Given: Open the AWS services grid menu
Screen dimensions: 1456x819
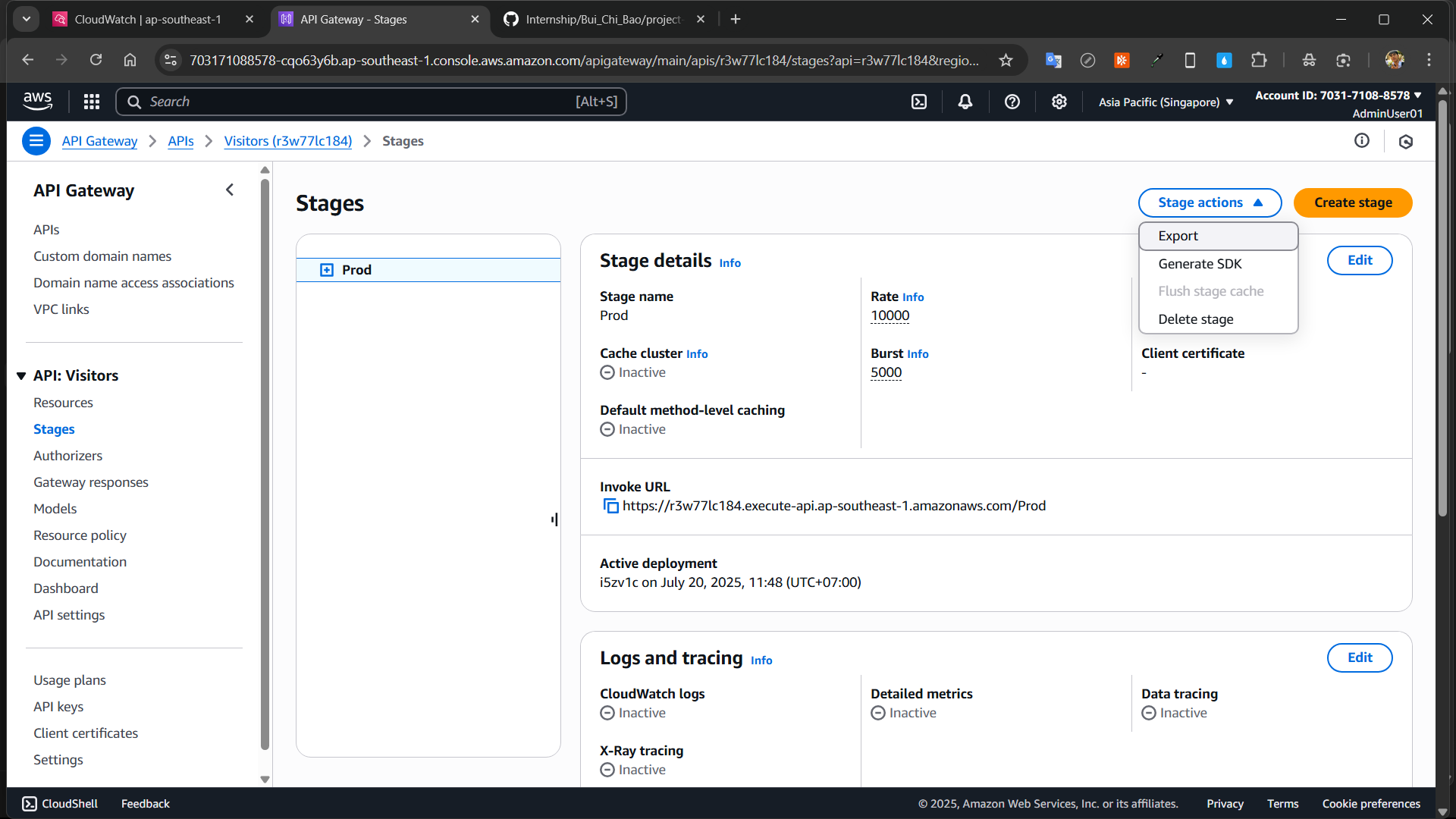Looking at the screenshot, I should point(92,102).
